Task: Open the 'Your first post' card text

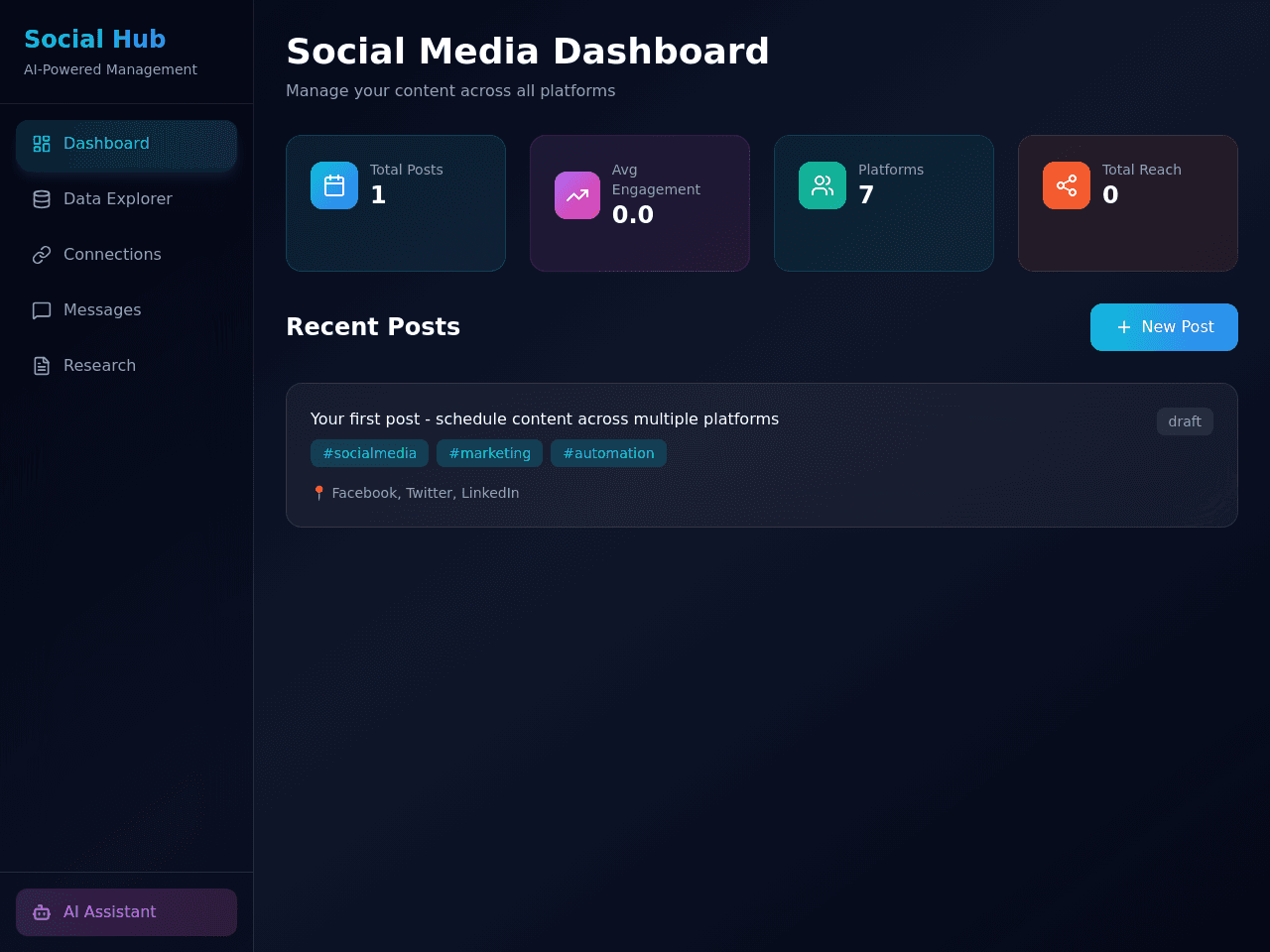Action: tap(545, 419)
